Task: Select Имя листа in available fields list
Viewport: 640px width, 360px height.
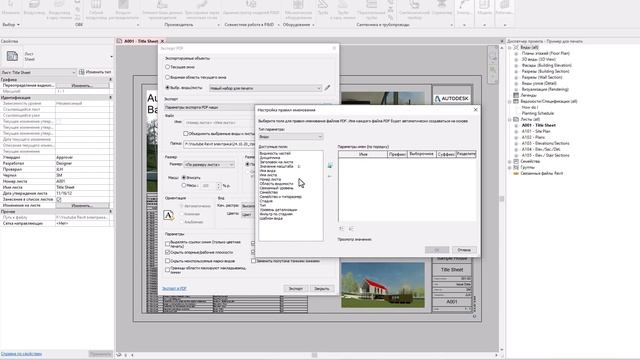Action: pyautogui.click(x=268, y=175)
